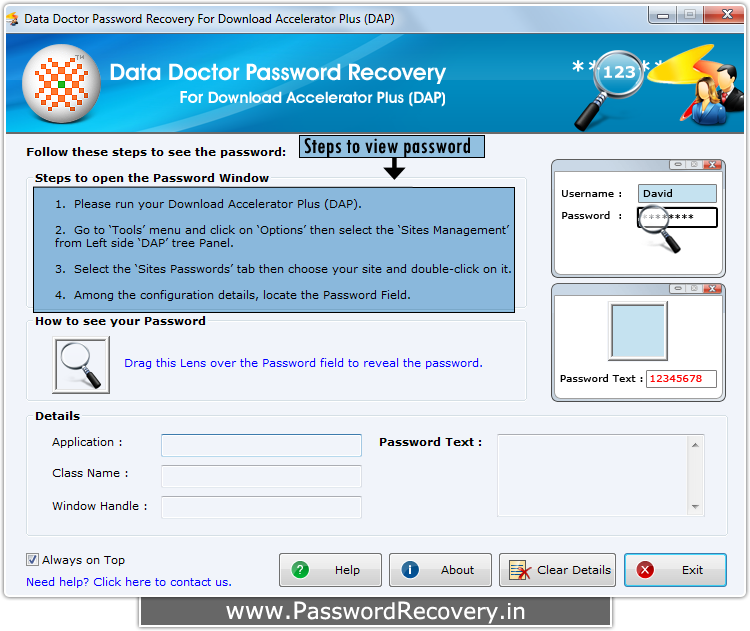Screen dimensions: 750x631
Task: Click the Window Handle field
Action: 261,507
